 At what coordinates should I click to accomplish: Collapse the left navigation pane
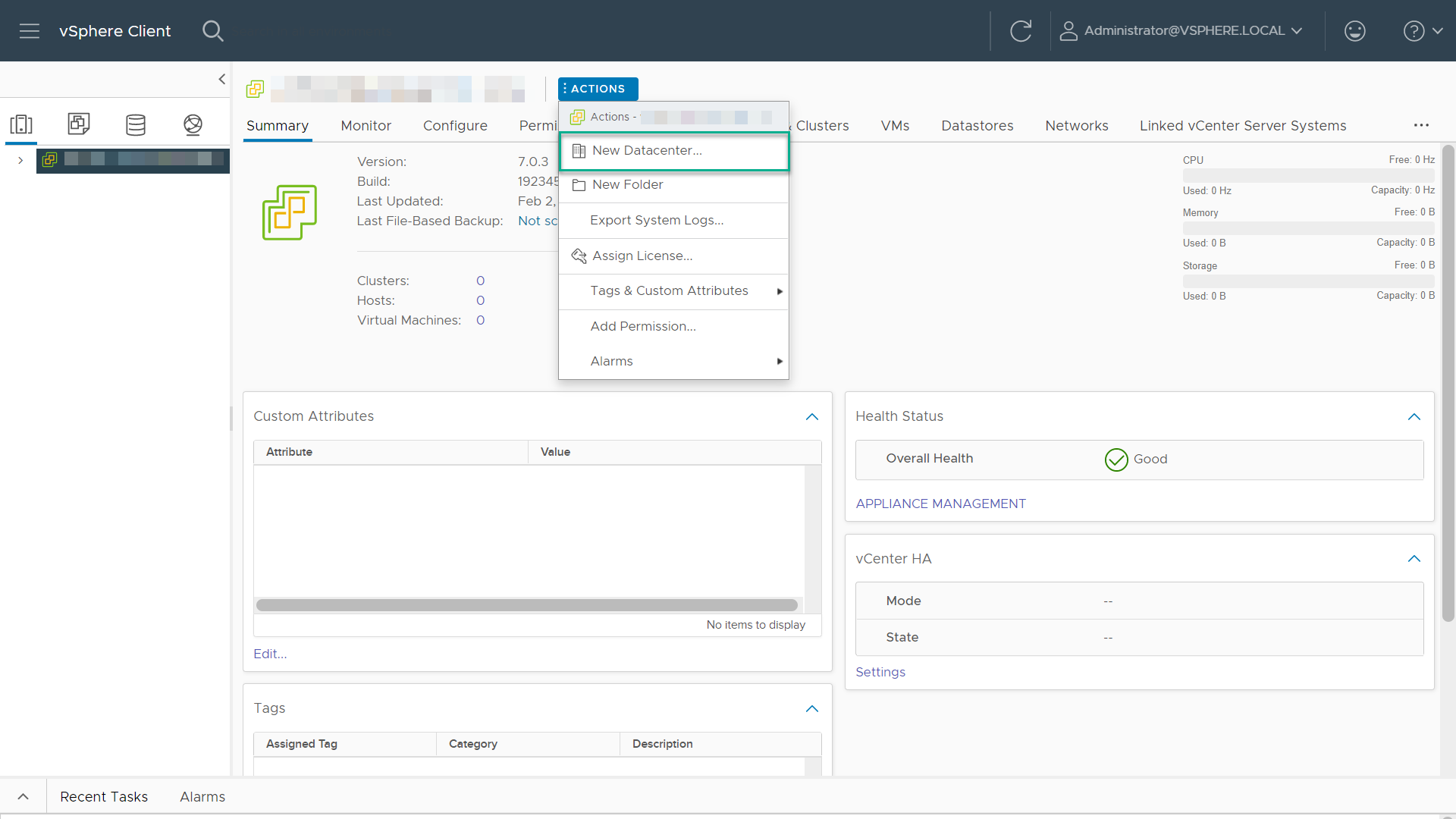click(221, 79)
